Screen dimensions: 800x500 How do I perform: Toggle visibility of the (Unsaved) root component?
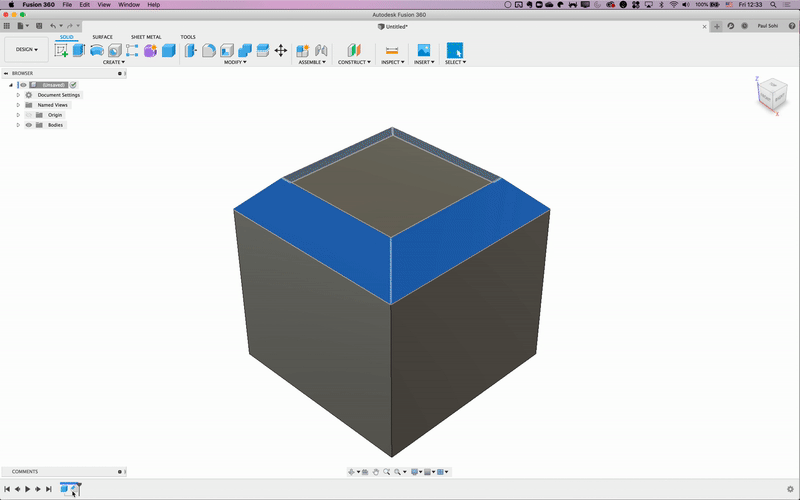[x=23, y=85]
